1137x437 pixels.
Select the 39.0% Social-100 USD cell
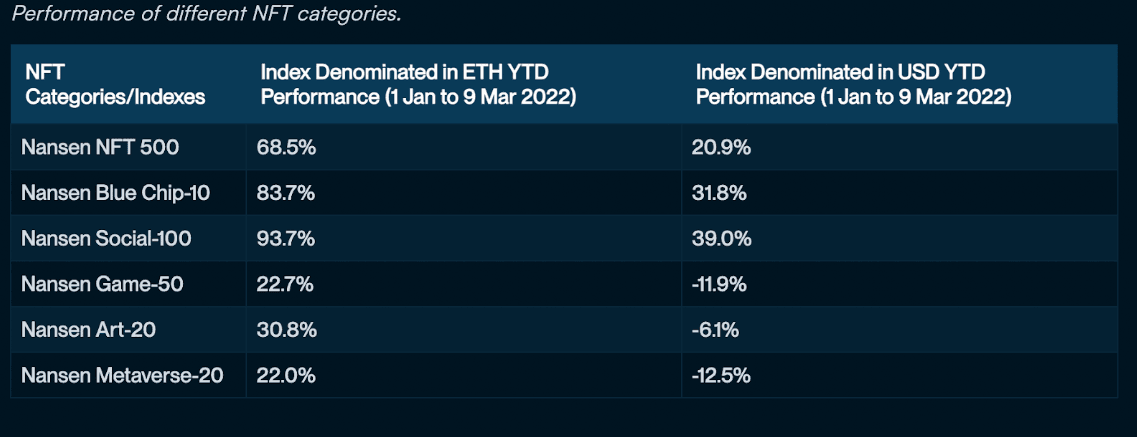[721, 240]
